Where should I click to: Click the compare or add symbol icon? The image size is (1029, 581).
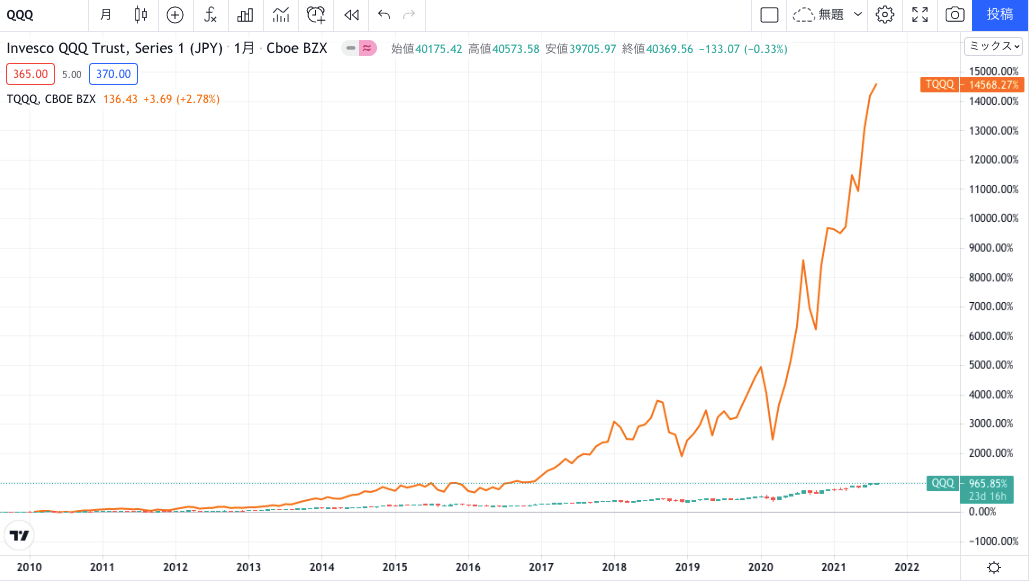175,15
